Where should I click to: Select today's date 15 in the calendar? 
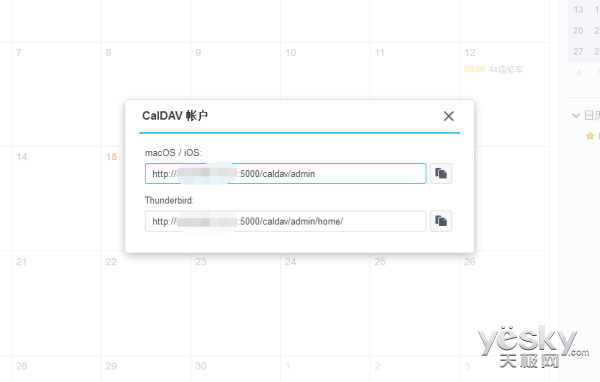point(111,157)
